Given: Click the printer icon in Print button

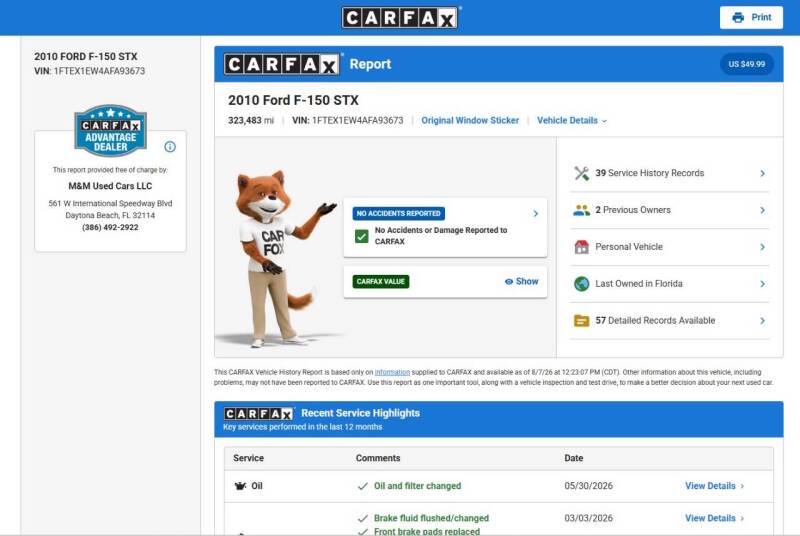Looking at the screenshot, I should click(738, 18).
